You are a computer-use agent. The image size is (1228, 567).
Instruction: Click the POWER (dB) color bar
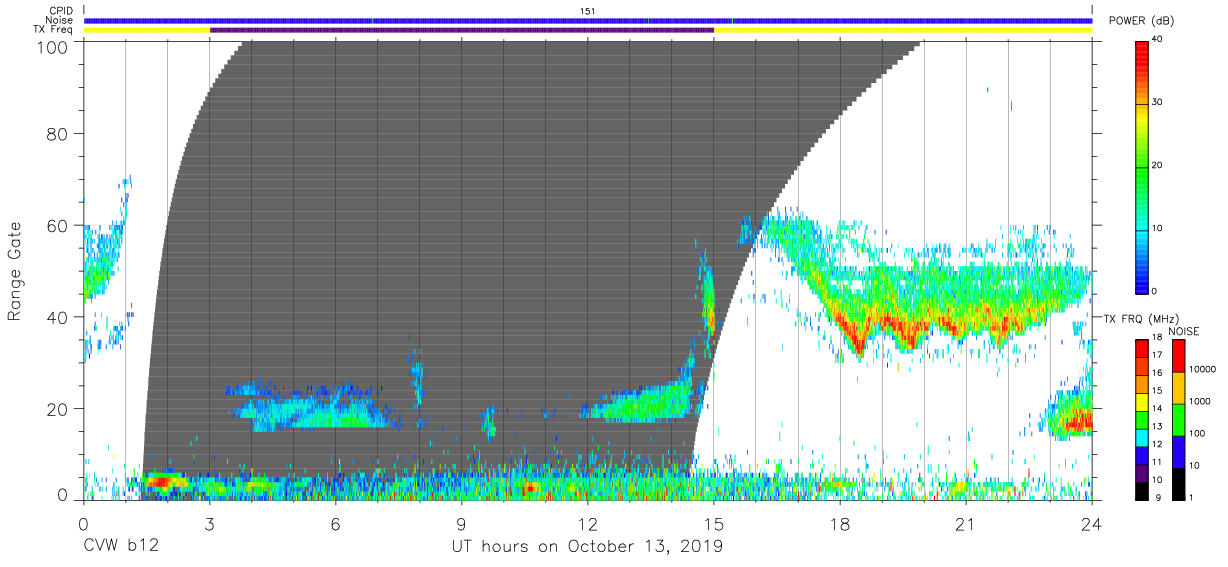(x=1143, y=166)
